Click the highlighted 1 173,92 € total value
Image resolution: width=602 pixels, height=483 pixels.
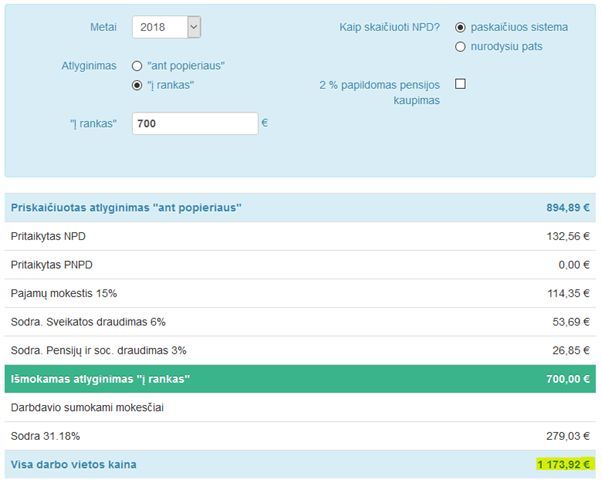coord(560,465)
